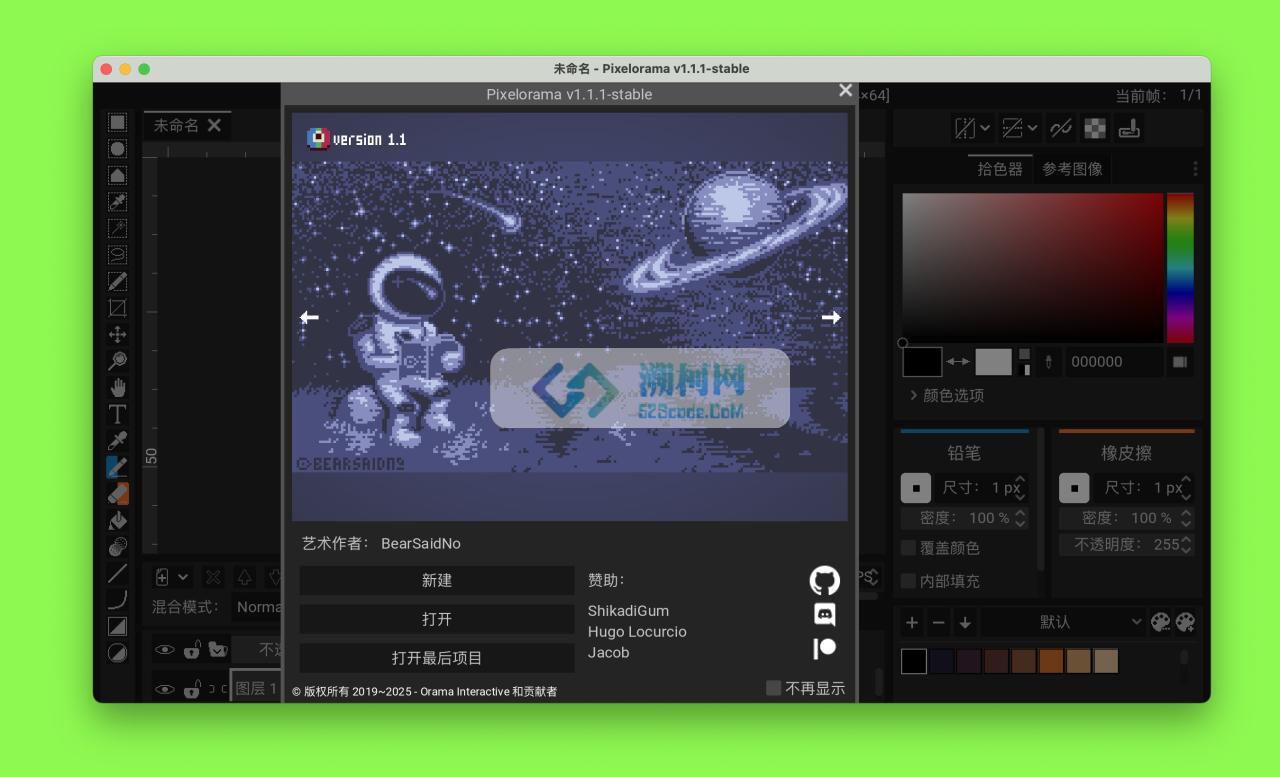The height and width of the screenshot is (777, 1280).
Task: Click the rainbow hue slider
Action: (x=1180, y=268)
